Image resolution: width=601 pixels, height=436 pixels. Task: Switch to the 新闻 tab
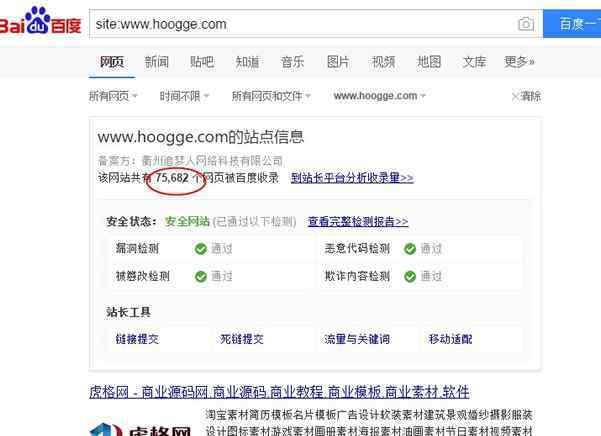tap(157, 62)
